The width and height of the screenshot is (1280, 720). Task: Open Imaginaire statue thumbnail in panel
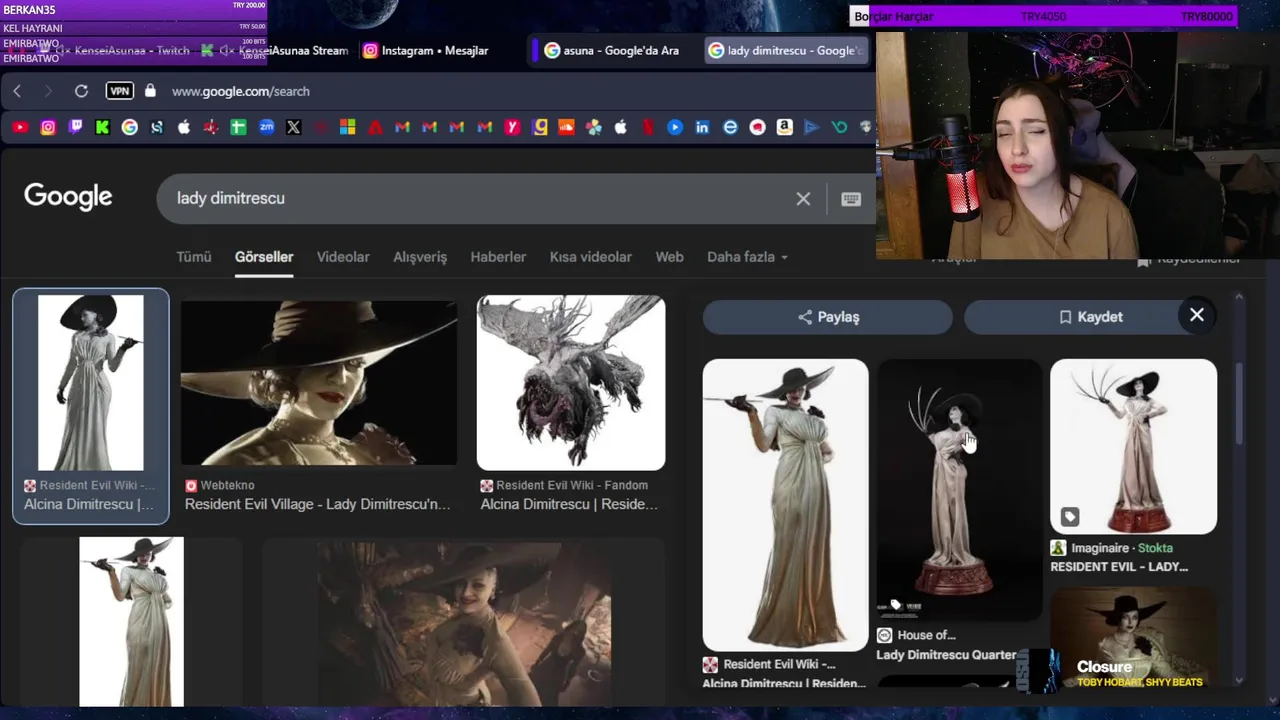1133,447
